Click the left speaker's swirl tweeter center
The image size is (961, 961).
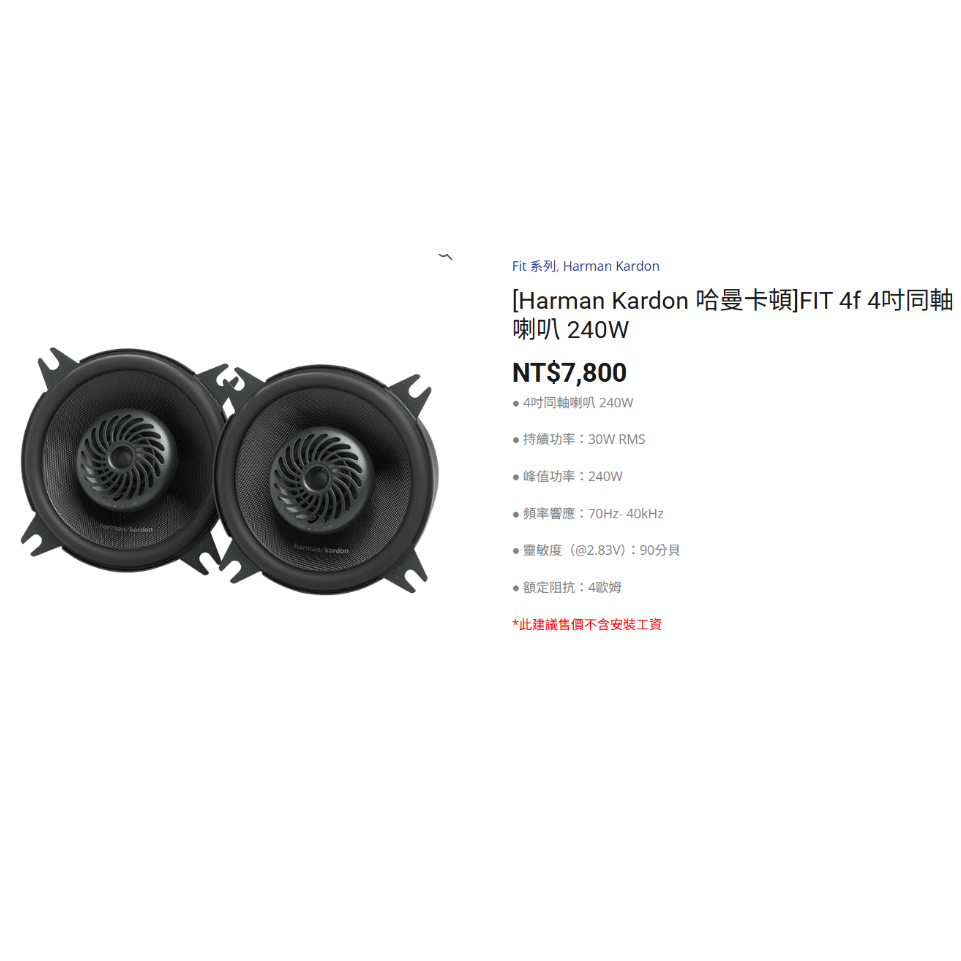[125, 456]
